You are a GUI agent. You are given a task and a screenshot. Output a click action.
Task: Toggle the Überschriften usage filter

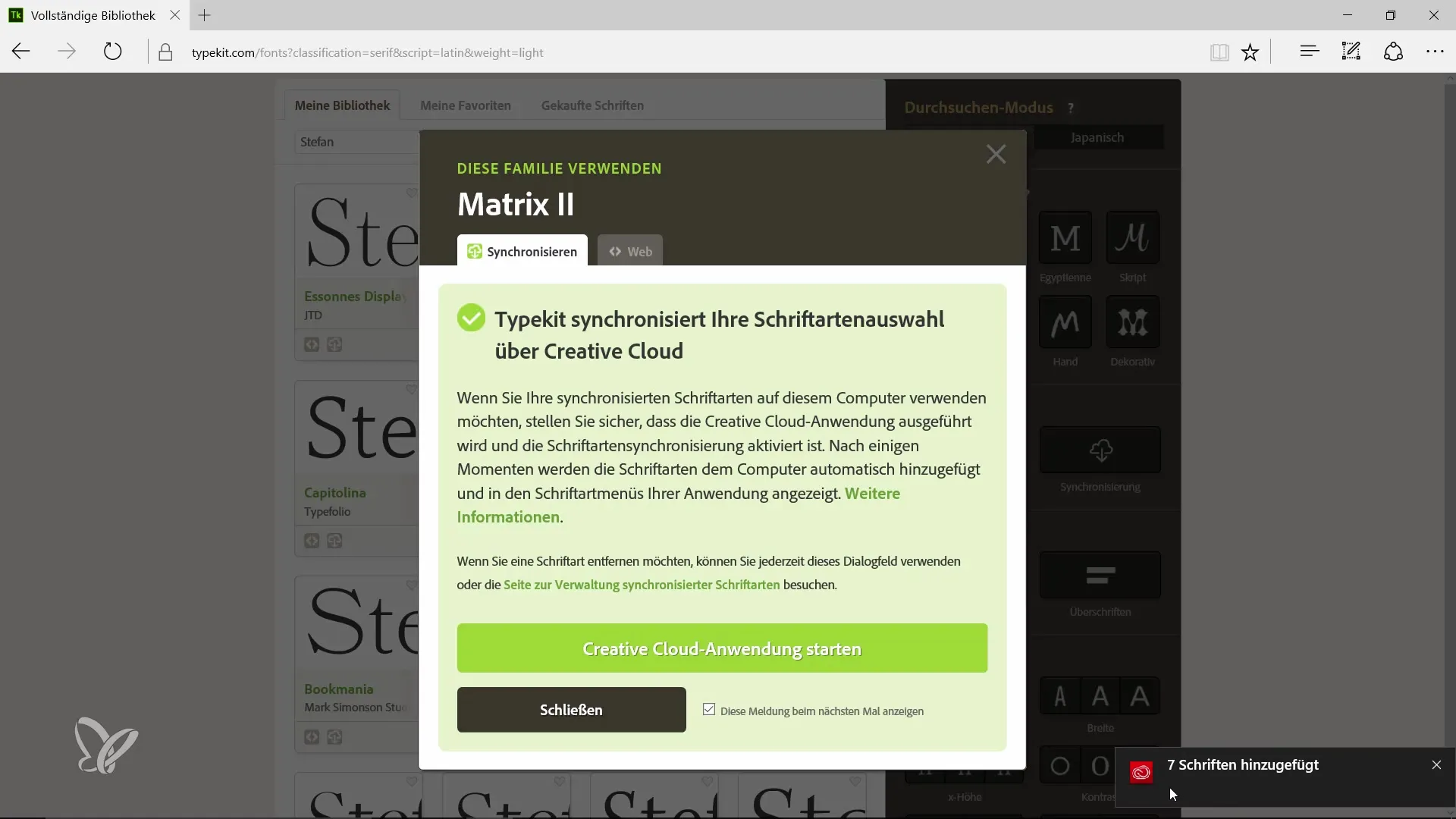1100,576
